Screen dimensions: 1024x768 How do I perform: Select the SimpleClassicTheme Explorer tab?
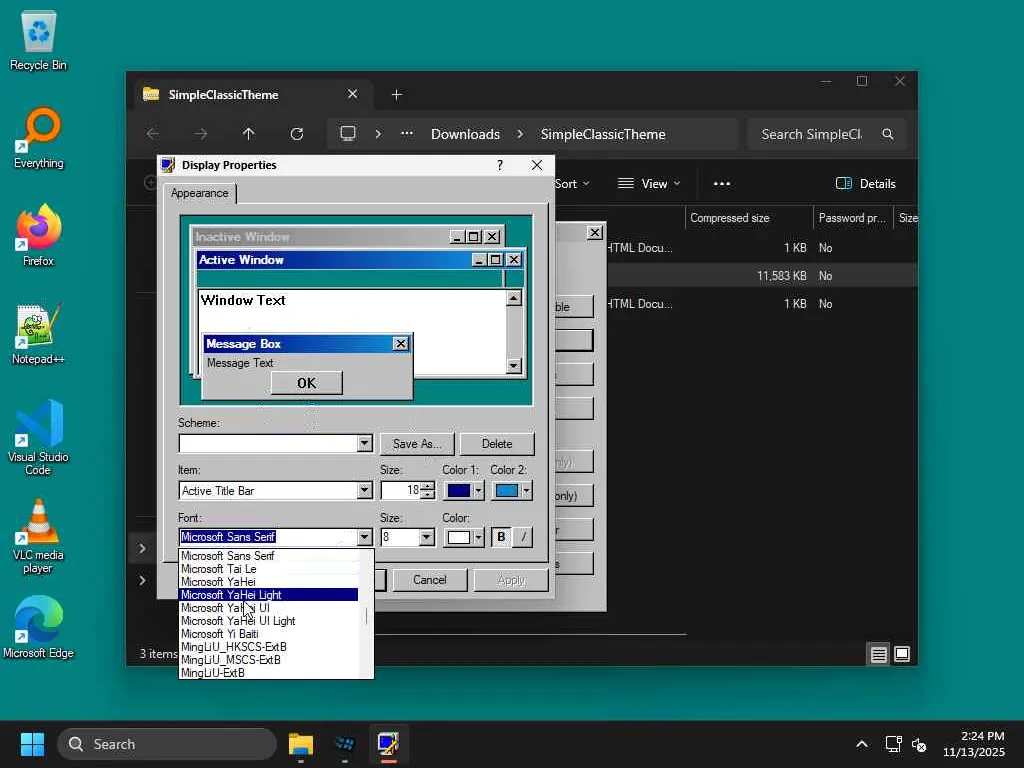point(251,95)
